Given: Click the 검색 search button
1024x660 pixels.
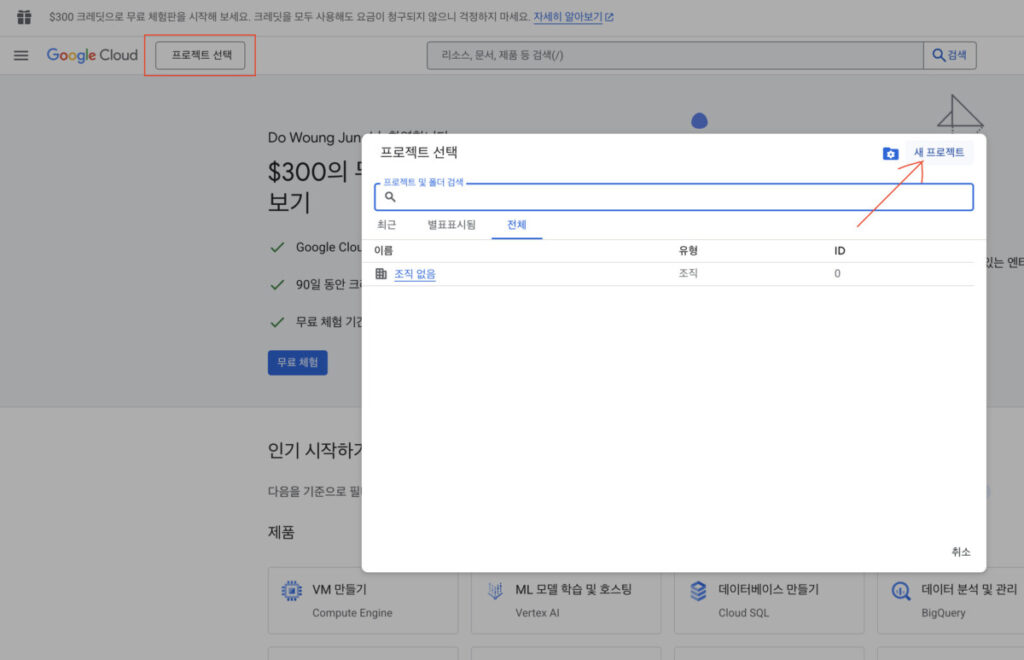Looking at the screenshot, I should tap(950, 55).
